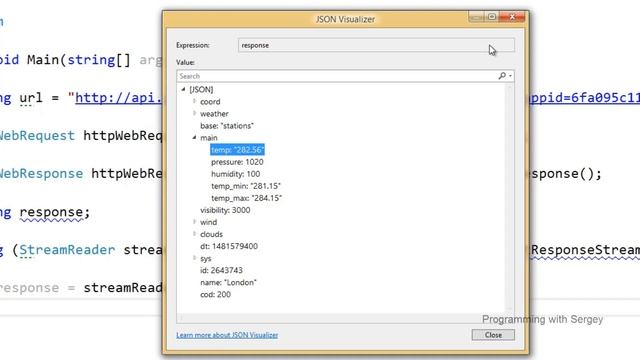The height and width of the screenshot is (360, 640).
Task: Click the wind label in tree
Action: (209, 222)
